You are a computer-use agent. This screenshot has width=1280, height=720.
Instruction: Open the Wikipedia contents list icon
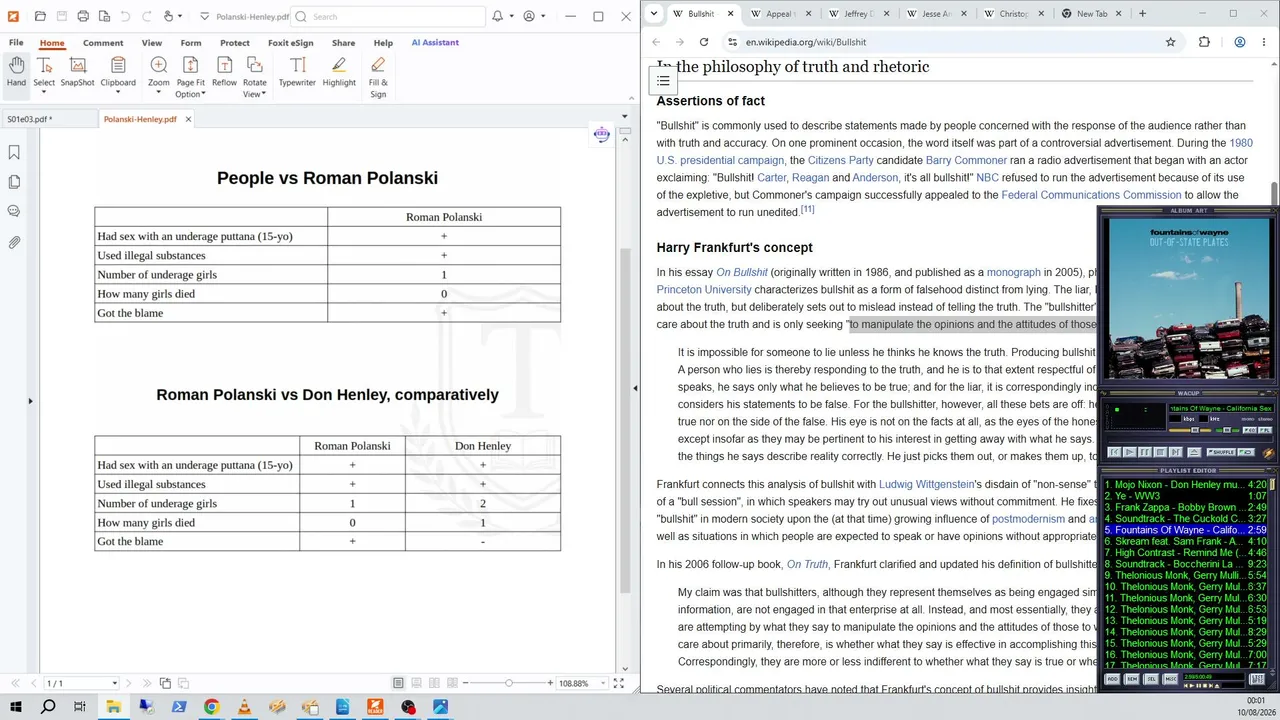click(x=663, y=81)
